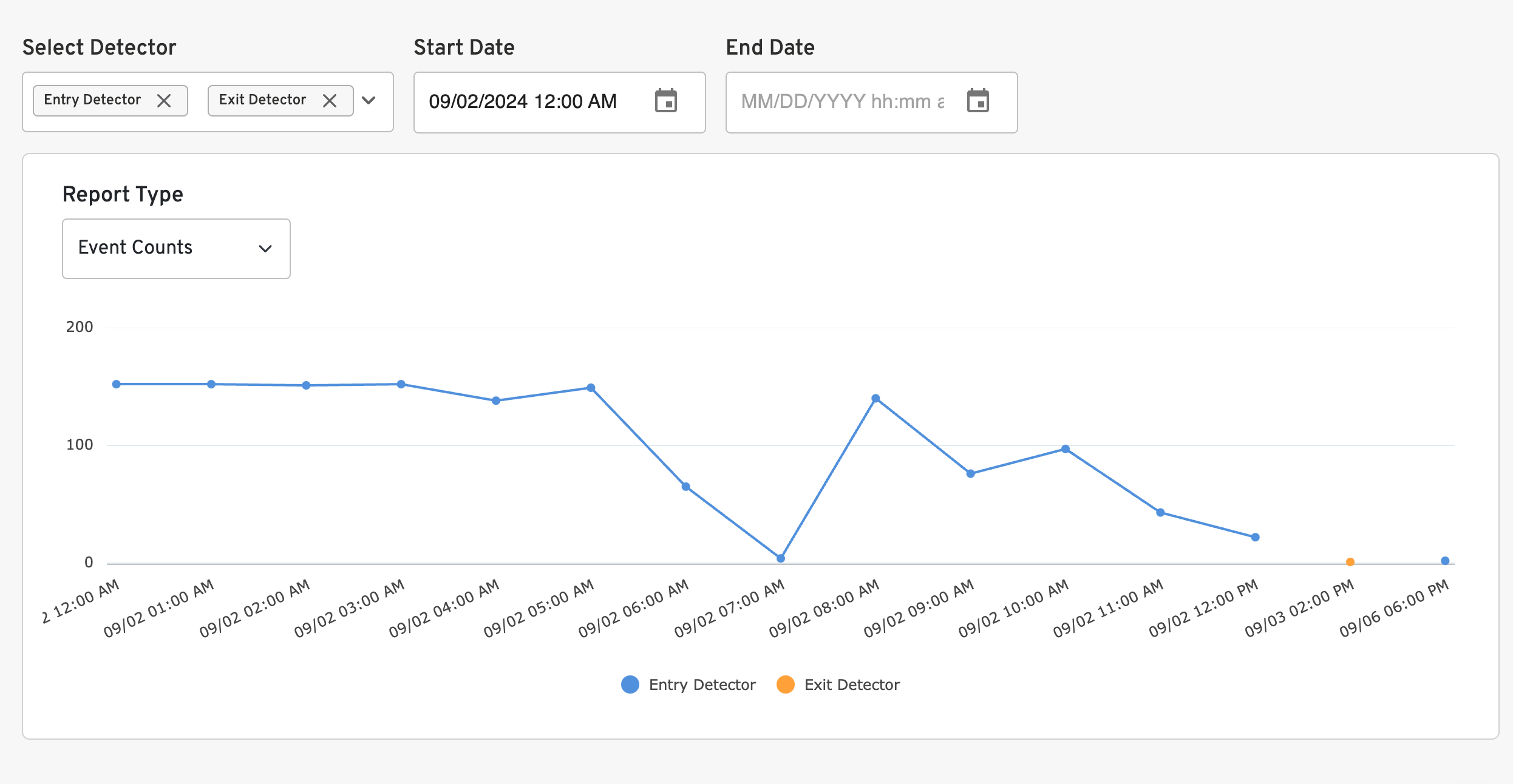The image size is (1513, 784).
Task: Click the data point at 09/02 08:00 AM
Action: tap(875, 399)
